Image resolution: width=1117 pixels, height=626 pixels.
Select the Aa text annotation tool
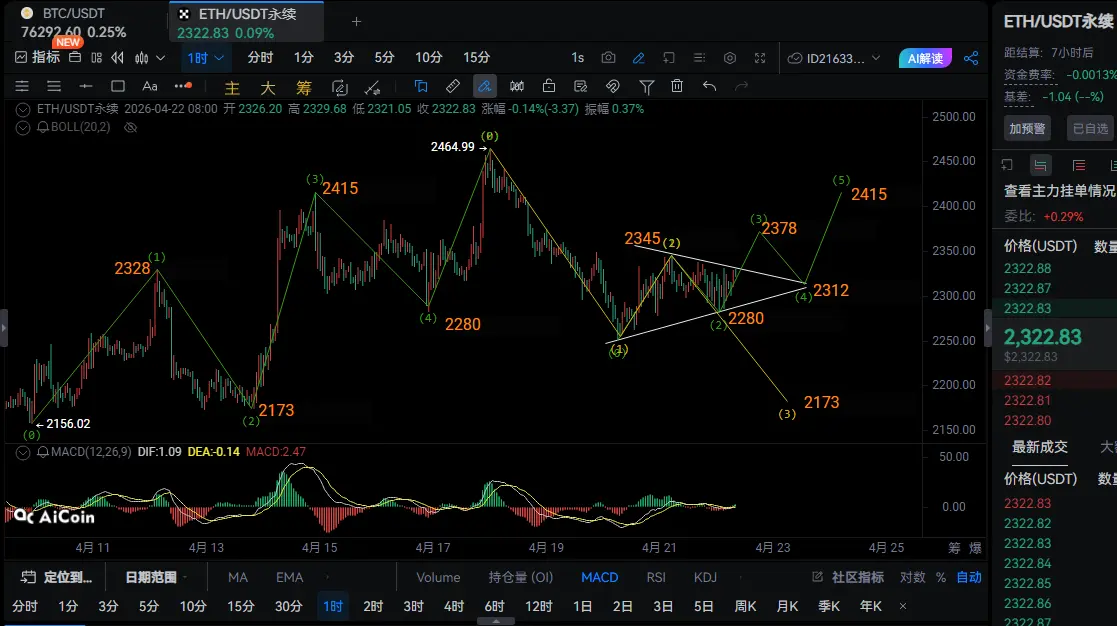coord(150,86)
